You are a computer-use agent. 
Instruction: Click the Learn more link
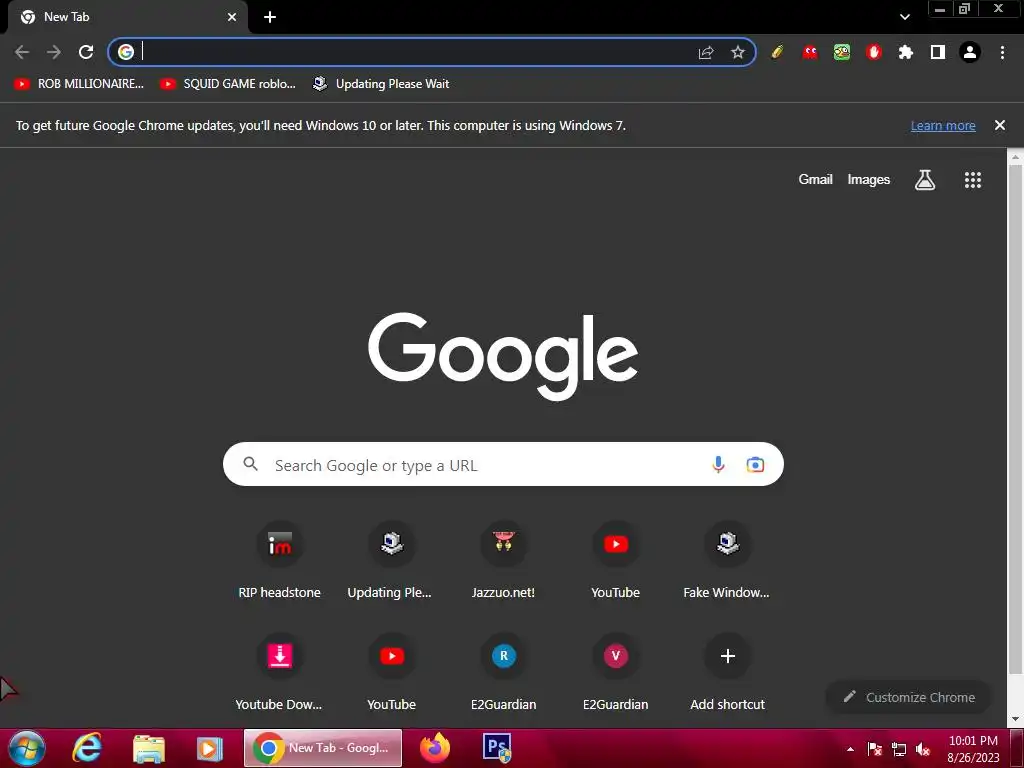tap(942, 125)
